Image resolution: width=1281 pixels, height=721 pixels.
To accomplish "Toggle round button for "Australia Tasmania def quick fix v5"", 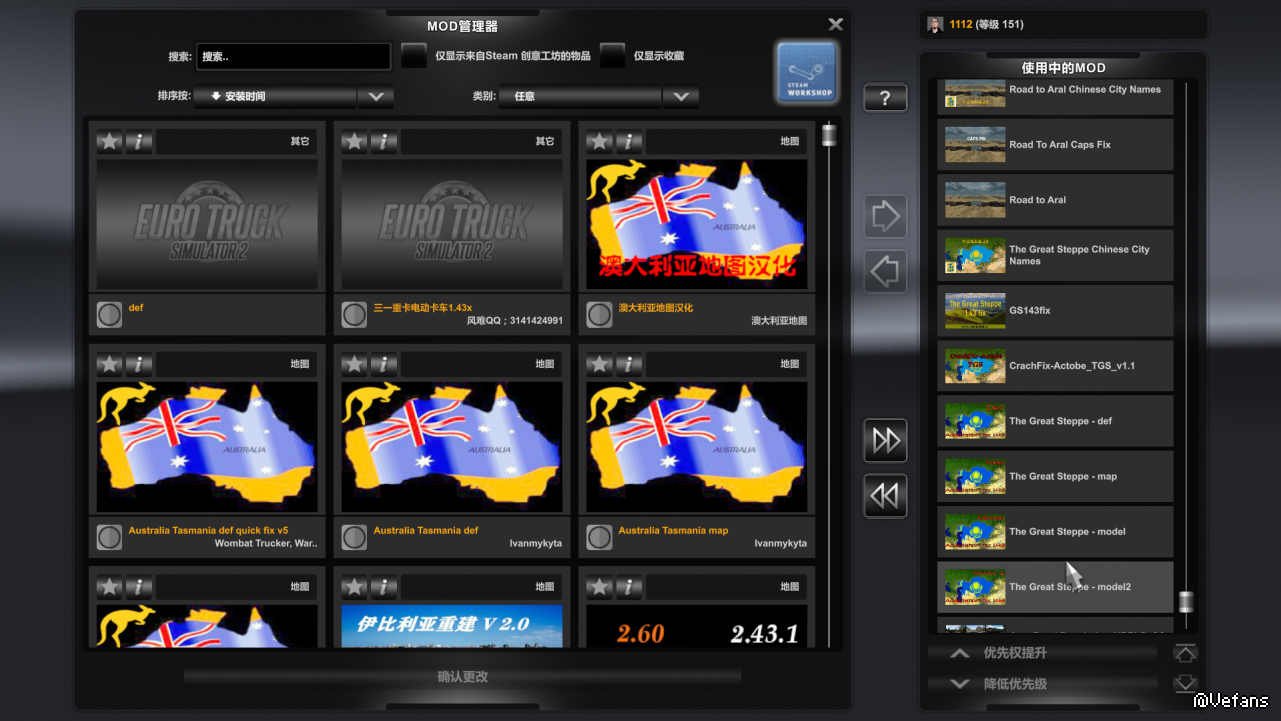I will [x=109, y=537].
